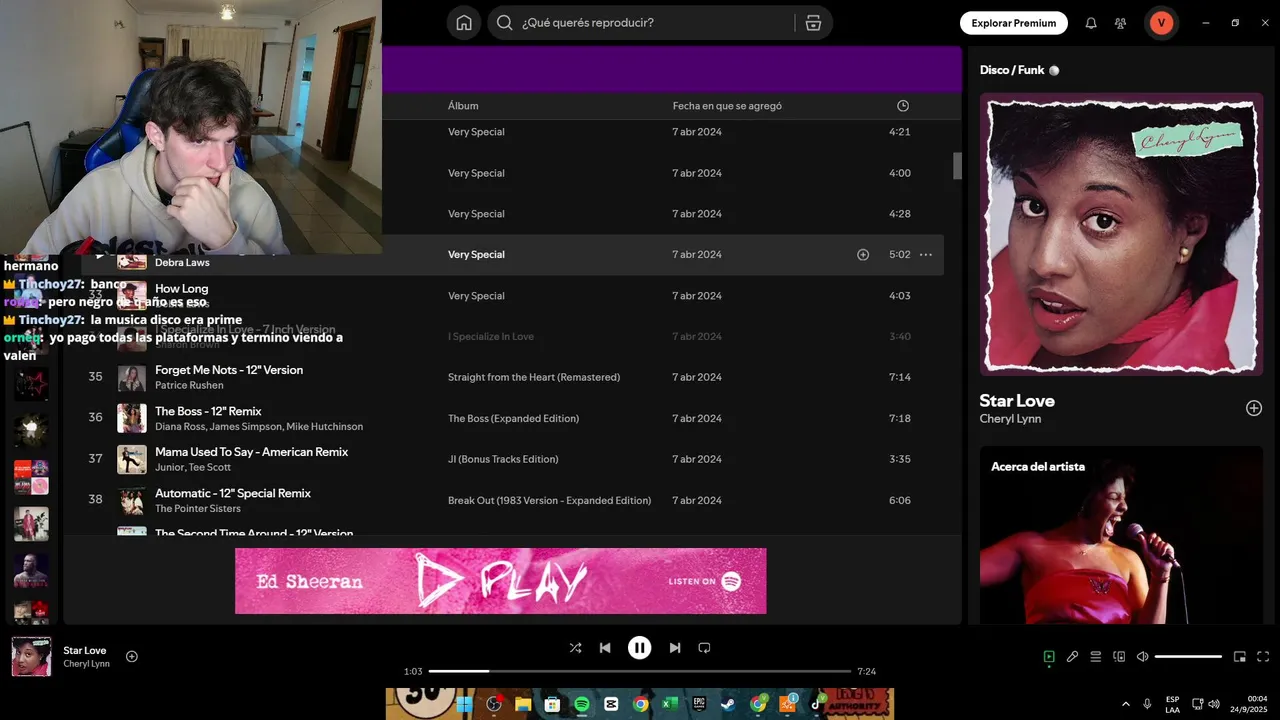Open Star Love title in now-playing bar
1280x720 pixels.
pyautogui.click(x=85, y=650)
